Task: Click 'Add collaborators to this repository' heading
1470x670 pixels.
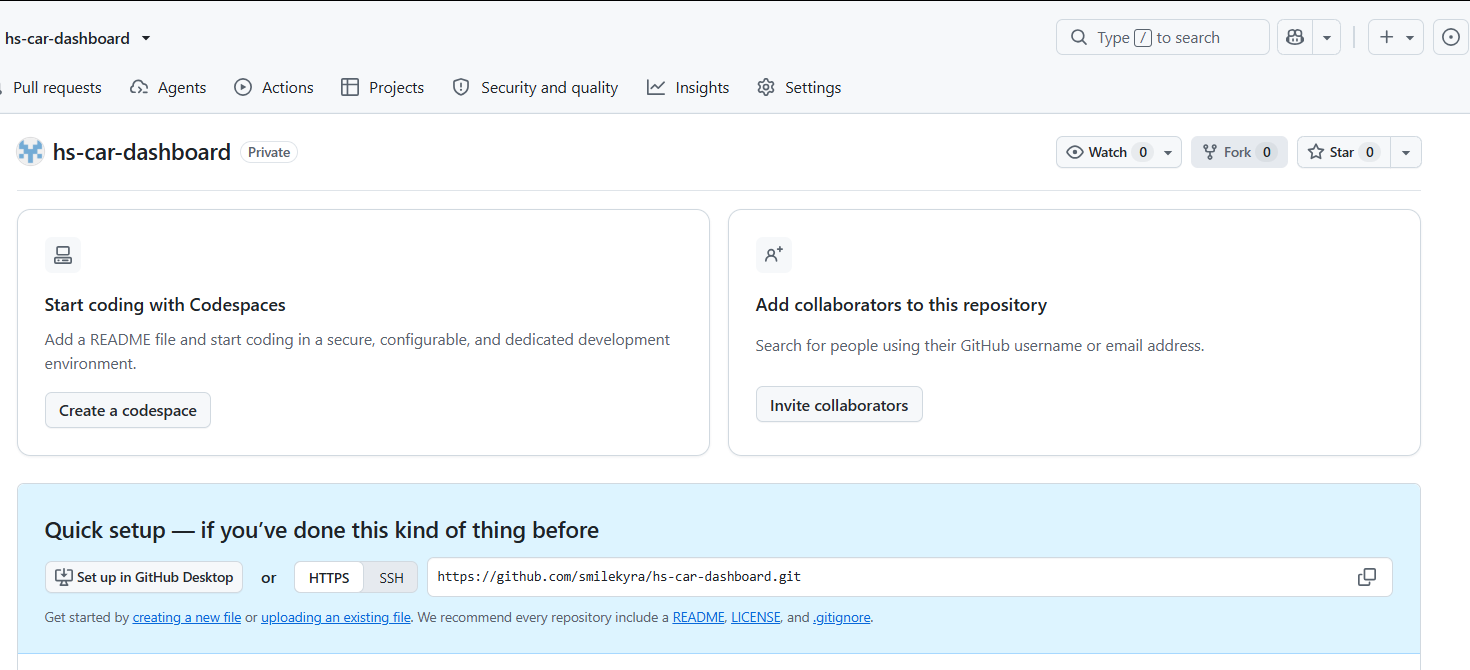Action: tap(901, 305)
